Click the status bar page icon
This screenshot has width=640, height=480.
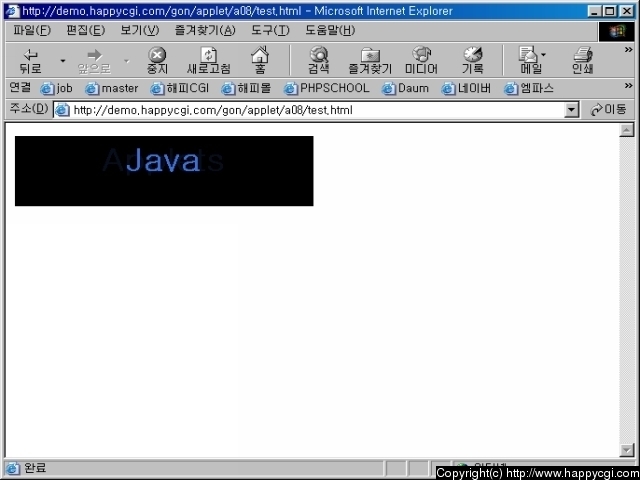(13, 468)
